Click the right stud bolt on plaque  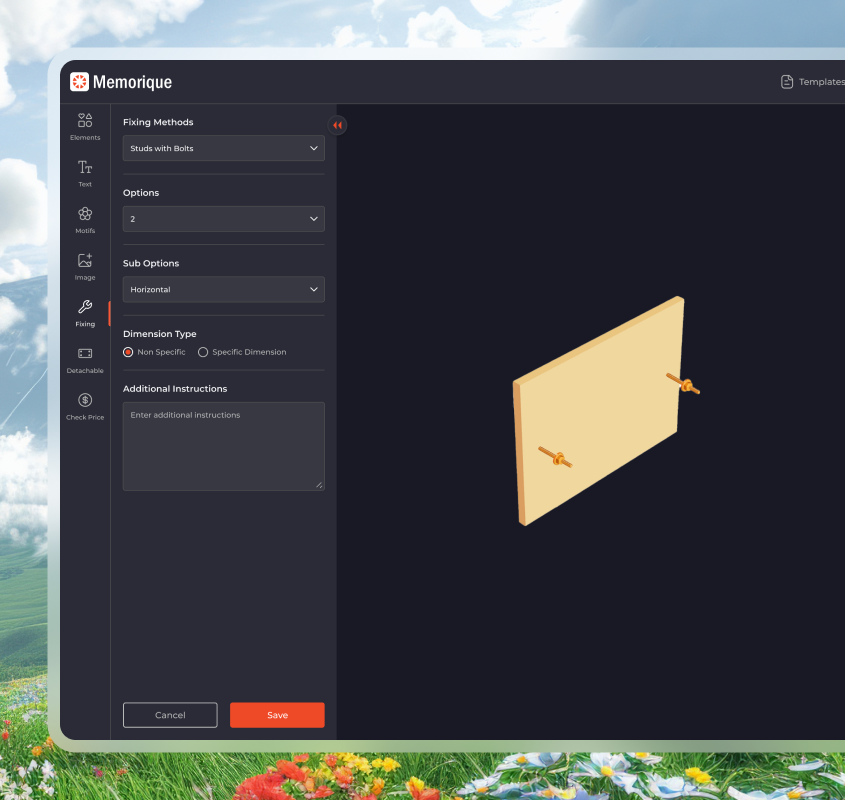(x=685, y=384)
